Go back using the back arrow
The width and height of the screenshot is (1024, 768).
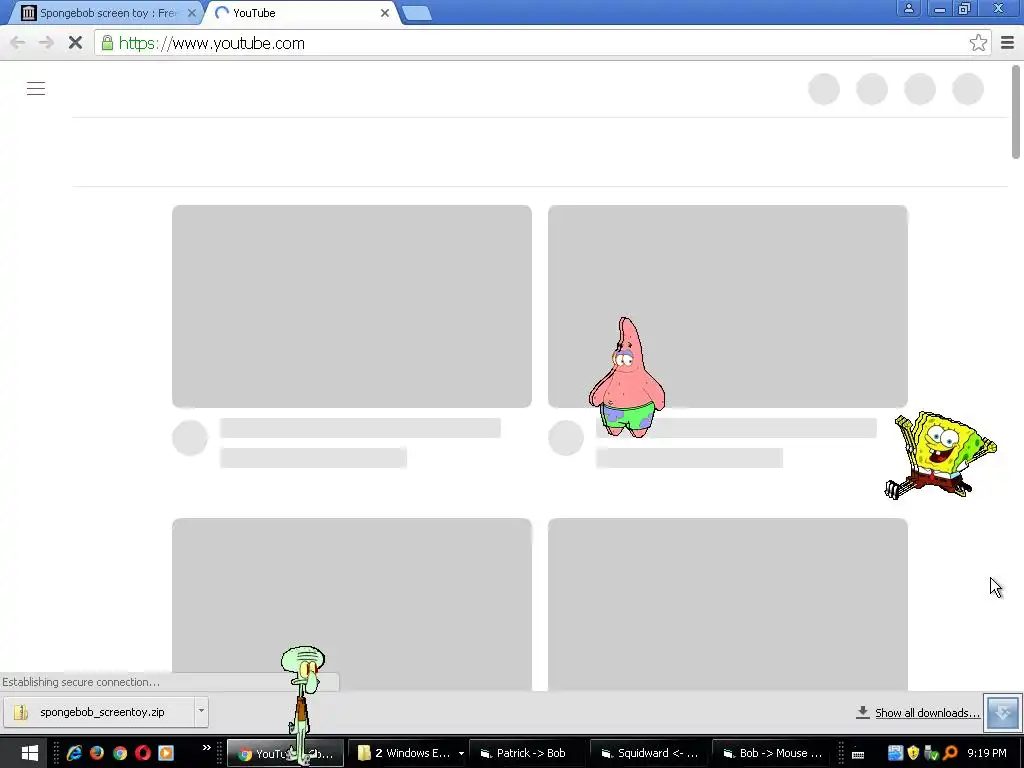point(18,43)
